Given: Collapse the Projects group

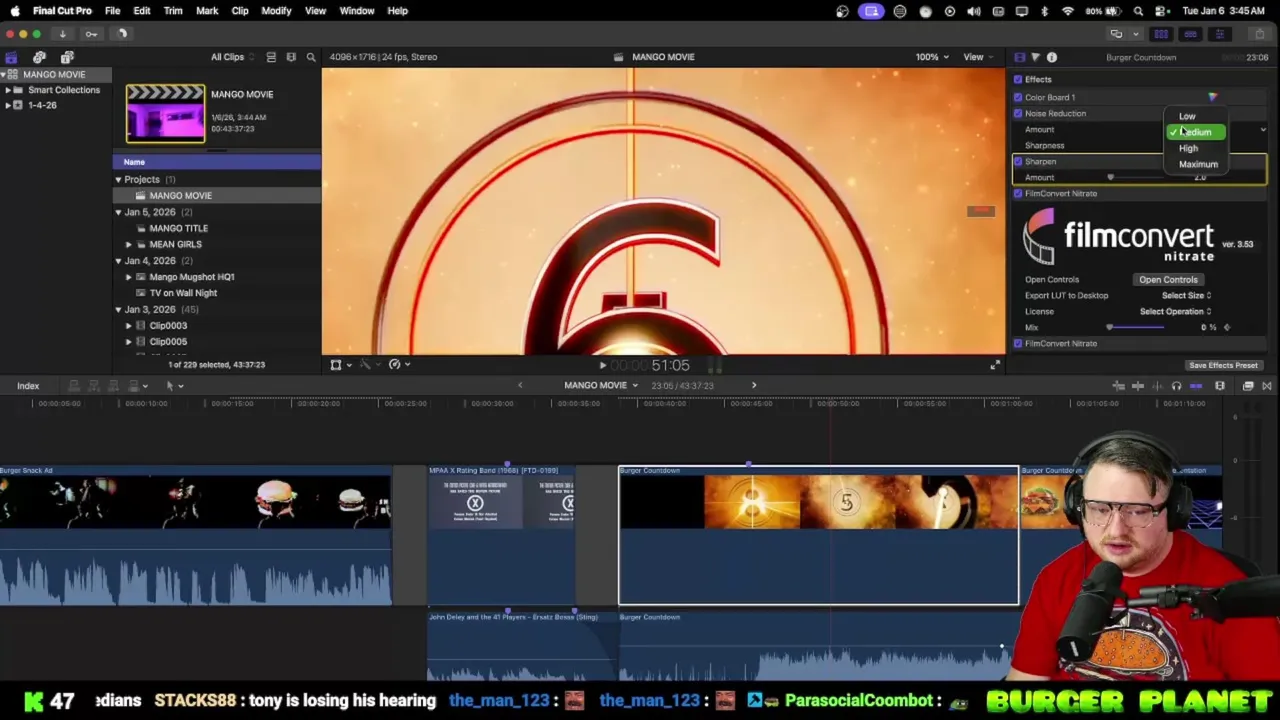Looking at the screenshot, I should [x=118, y=180].
